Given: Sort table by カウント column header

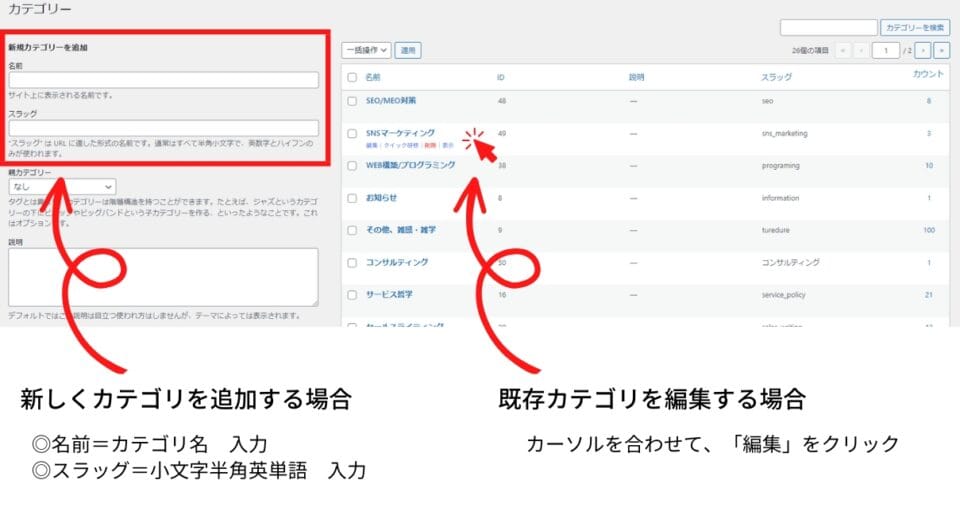Looking at the screenshot, I should [928, 74].
